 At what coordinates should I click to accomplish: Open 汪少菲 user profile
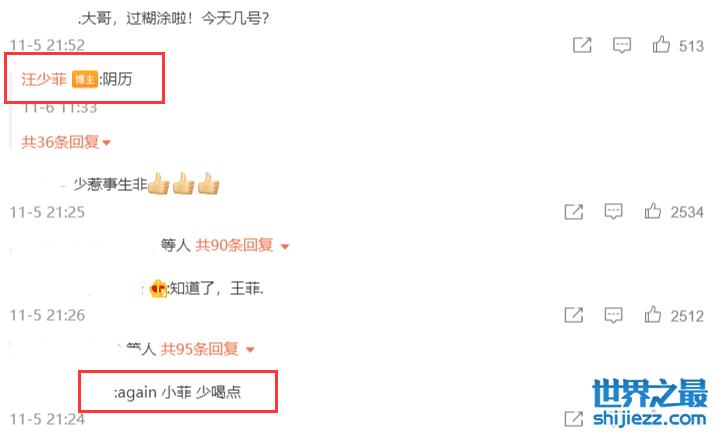[x=44, y=79]
